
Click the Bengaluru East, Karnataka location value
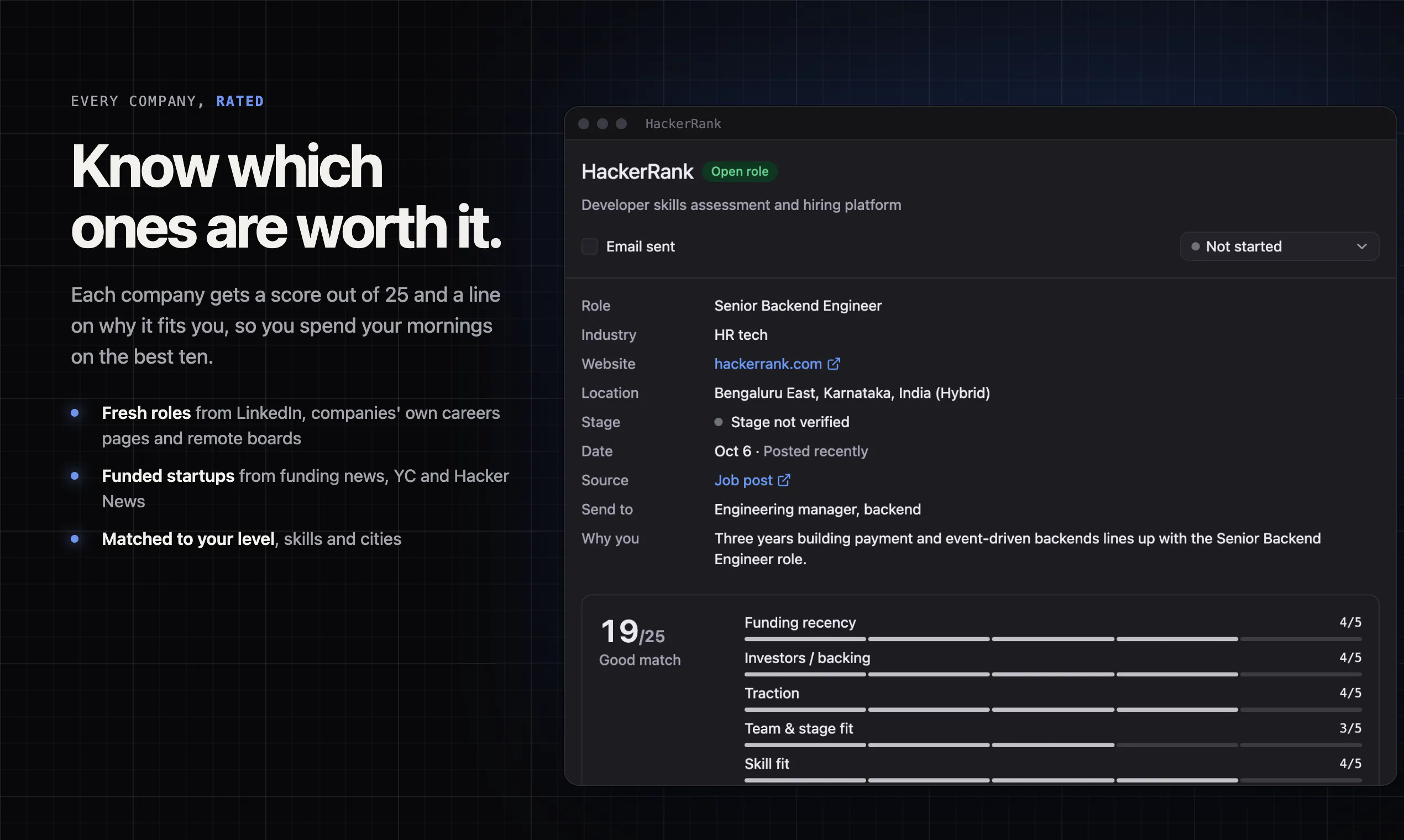click(x=852, y=393)
